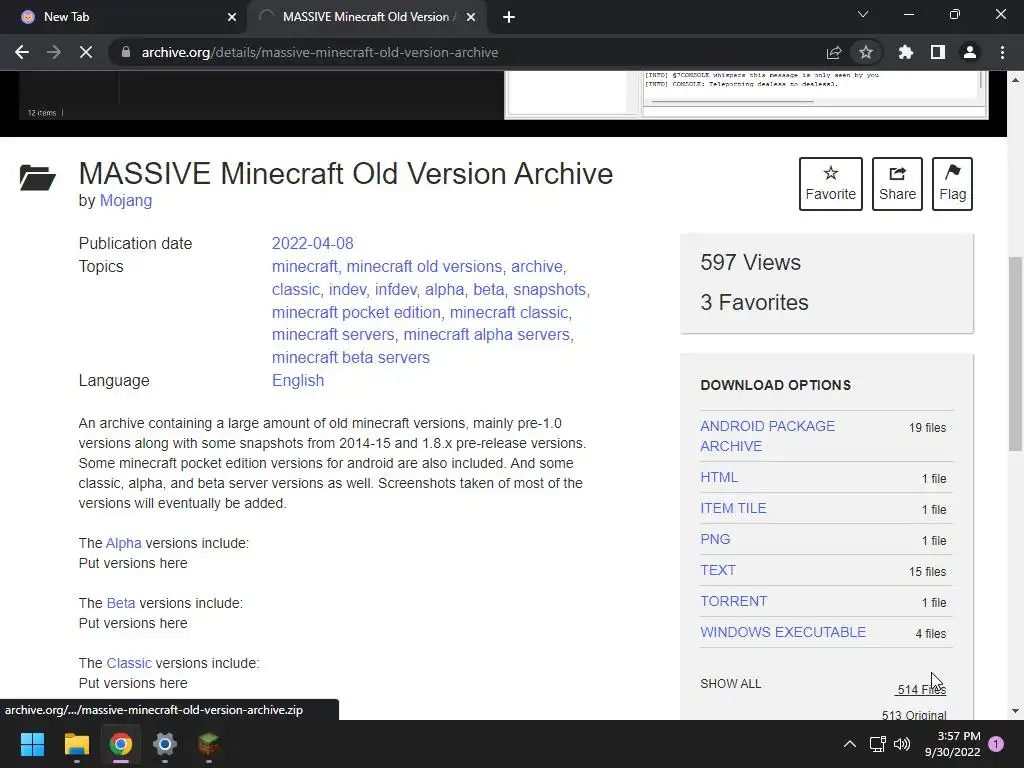Select the MASSIVE Minecraft Old Version tab
This screenshot has width=1024, height=768.
366,17
